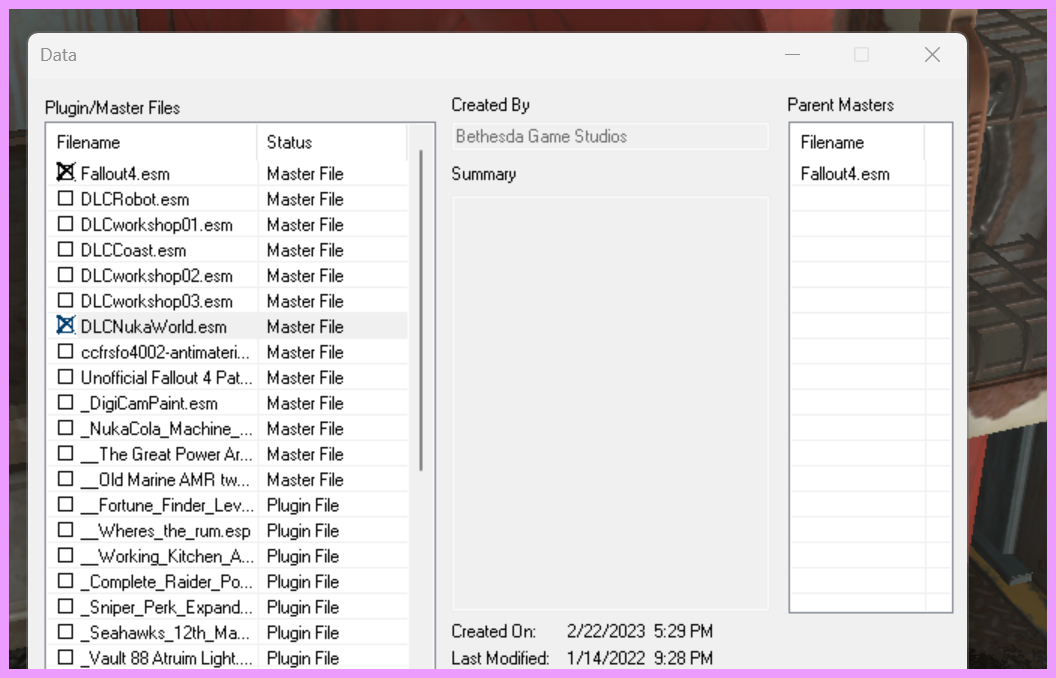Tick the _Sniper_Perk_Expand checkbox

(65, 607)
